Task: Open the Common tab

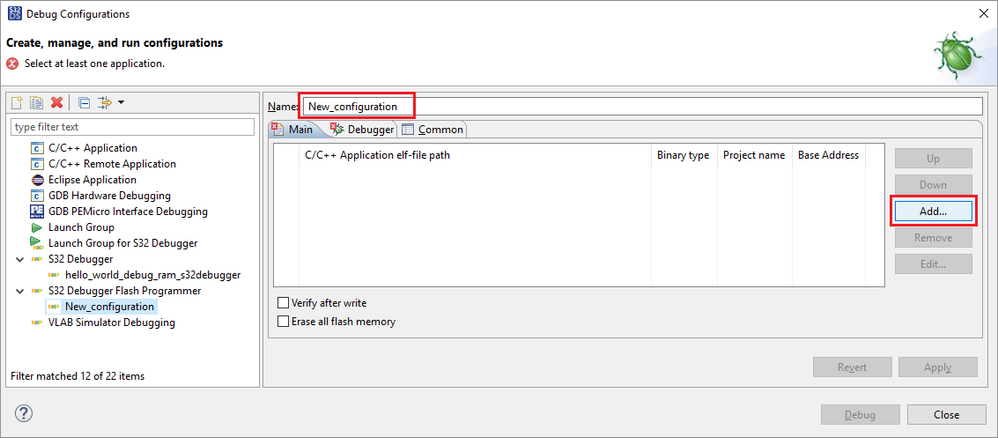Action: pyautogui.click(x=433, y=130)
